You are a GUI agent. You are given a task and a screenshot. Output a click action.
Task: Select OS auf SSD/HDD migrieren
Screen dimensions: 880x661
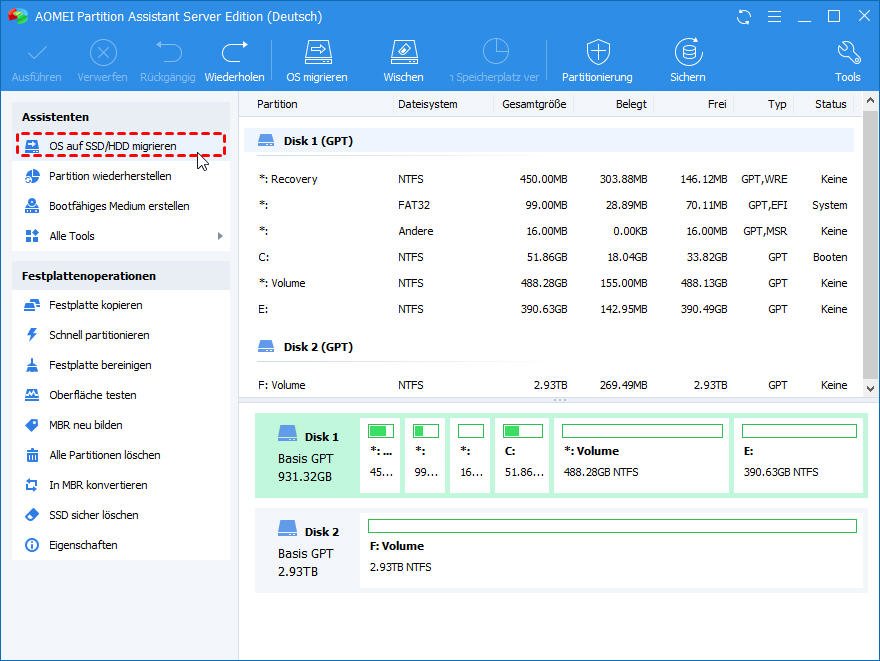click(112, 146)
